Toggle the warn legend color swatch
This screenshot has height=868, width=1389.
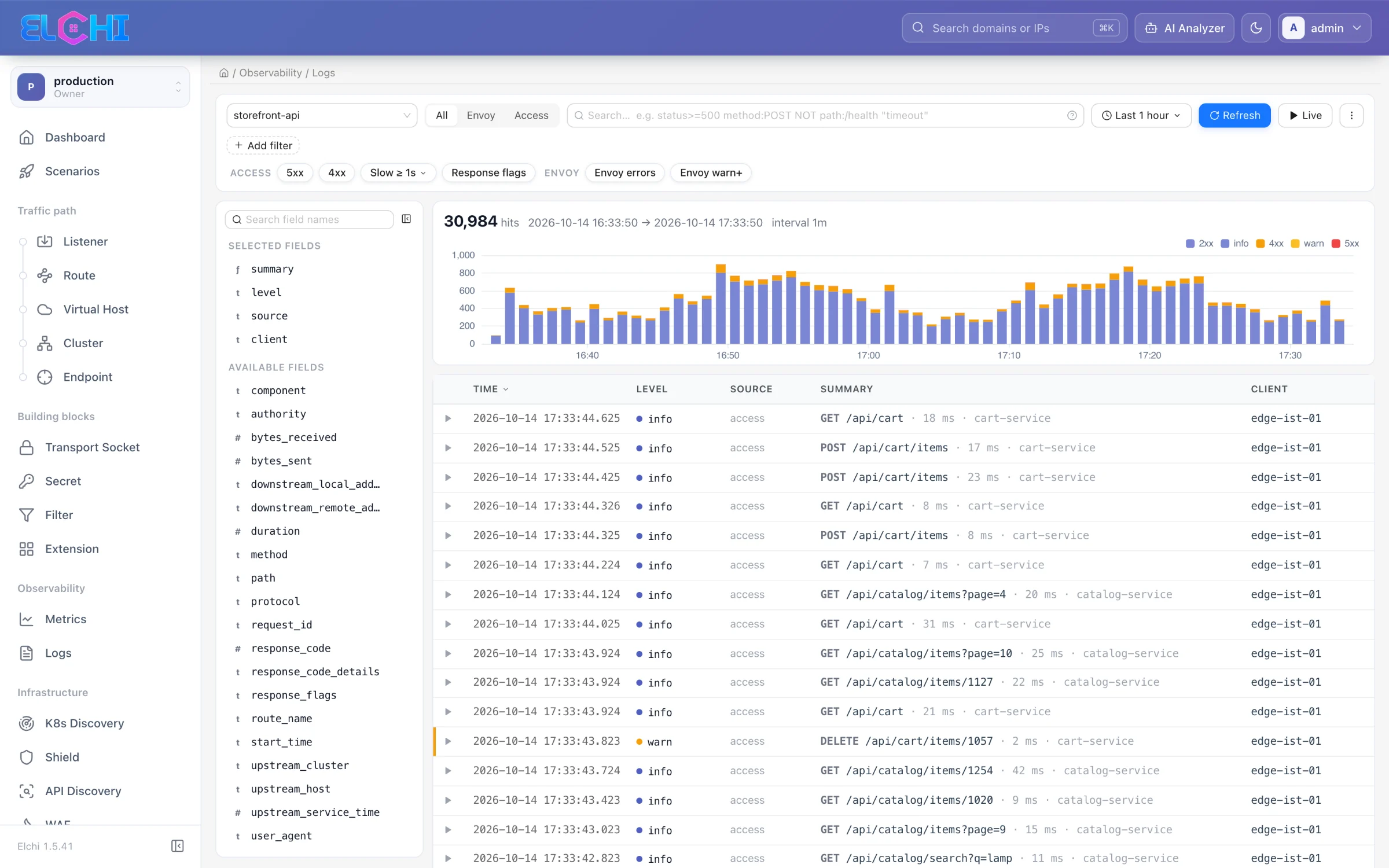point(1295,244)
